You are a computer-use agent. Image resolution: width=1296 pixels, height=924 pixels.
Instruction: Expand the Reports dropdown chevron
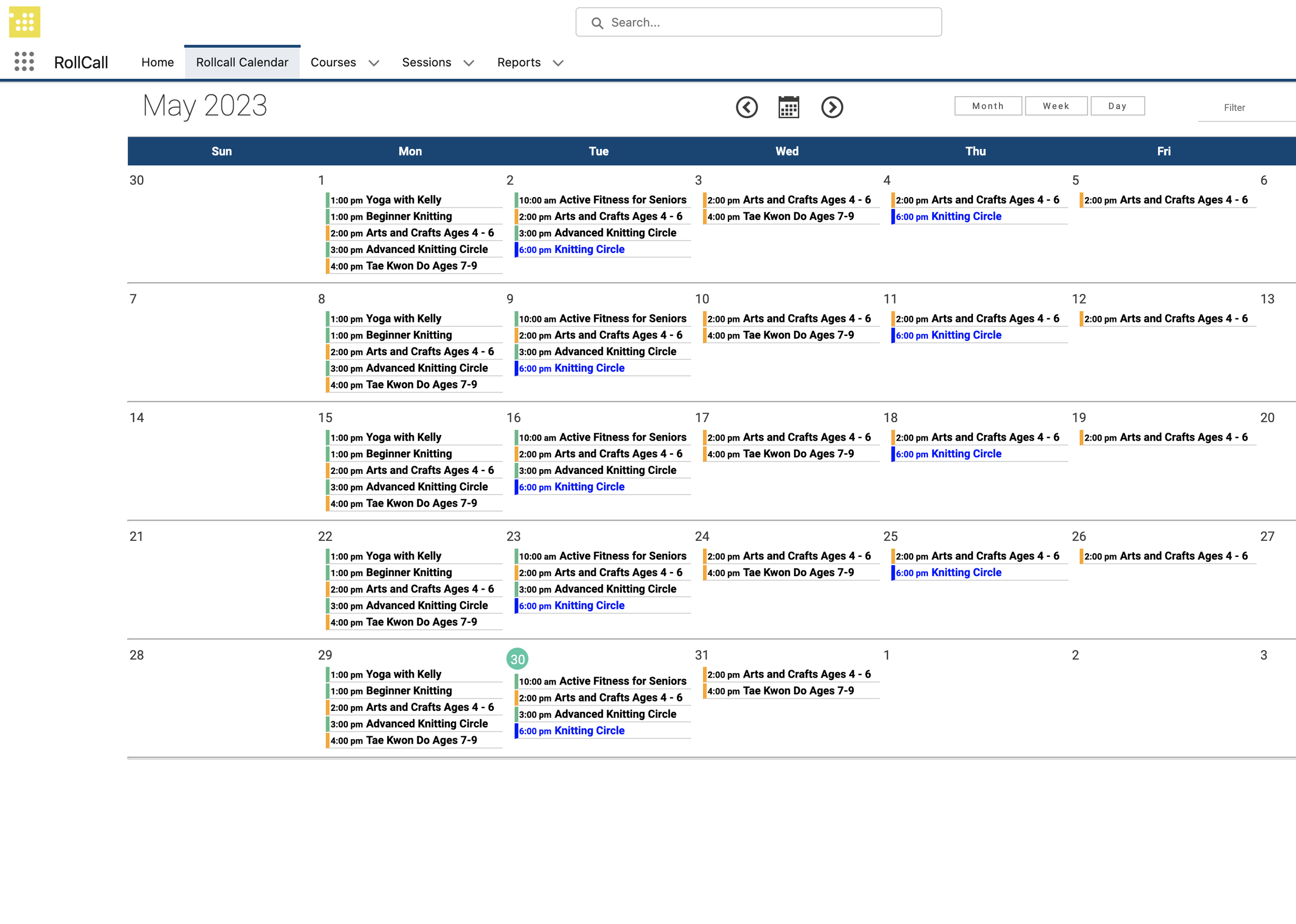pos(558,63)
